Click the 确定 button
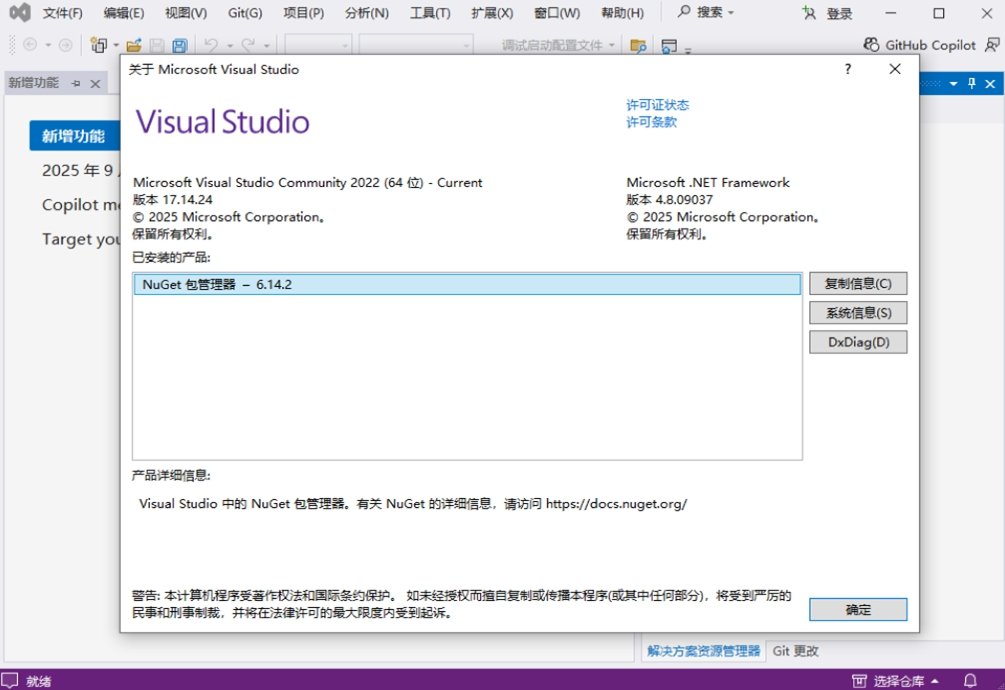The image size is (1005, 690). point(858,609)
